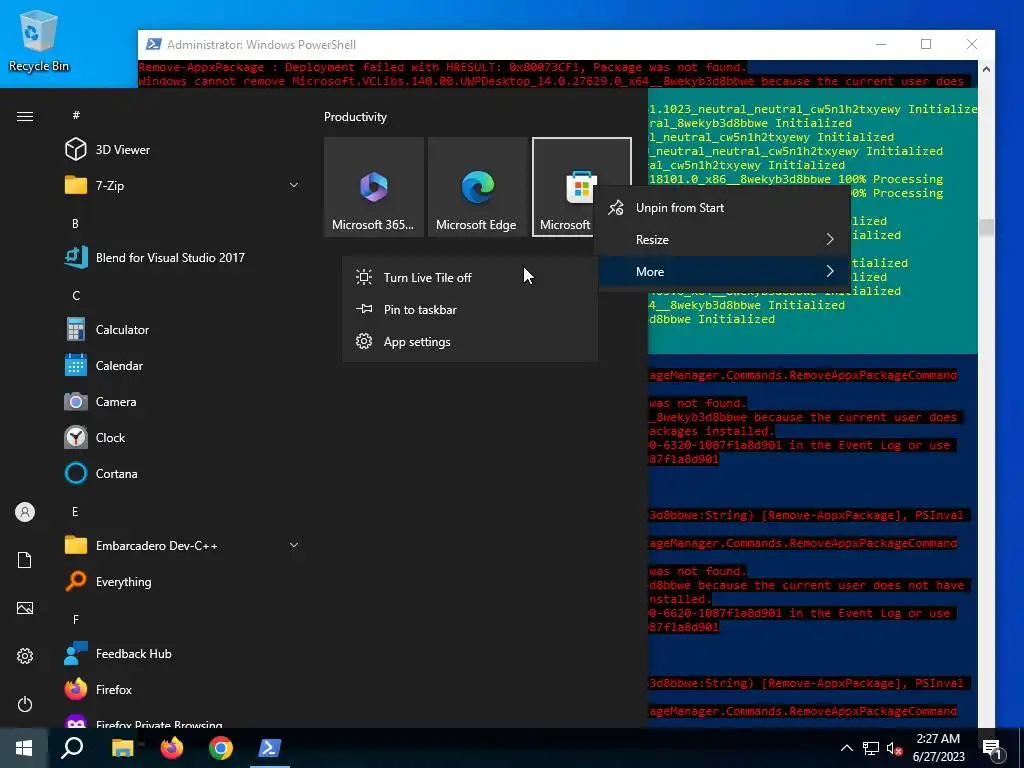Launch Cortana from the app list

pos(183,473)
